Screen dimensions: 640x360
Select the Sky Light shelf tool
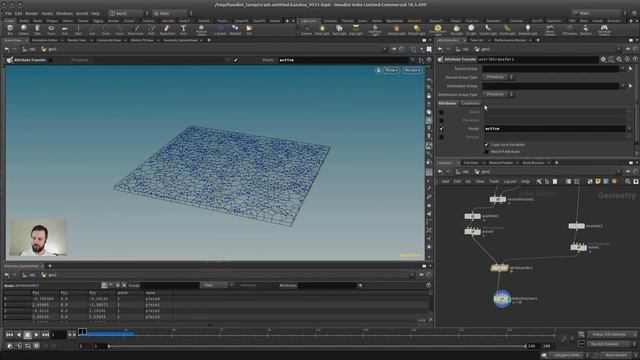(457, 29)
